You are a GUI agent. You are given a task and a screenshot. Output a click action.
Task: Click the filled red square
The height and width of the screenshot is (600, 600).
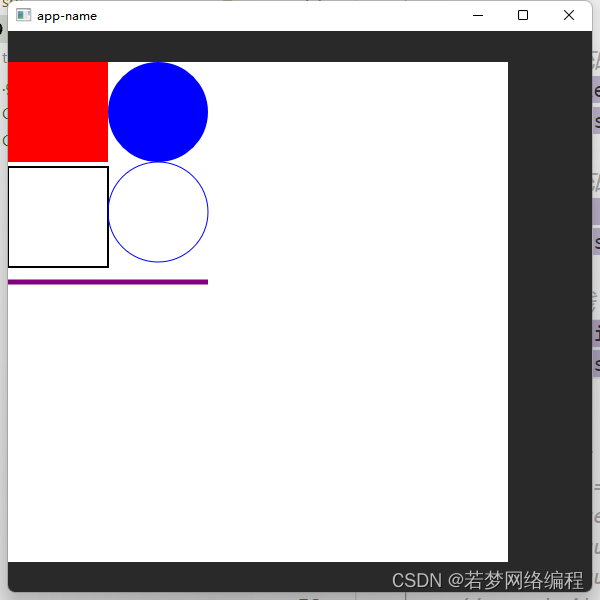click(x=58, y=112)
